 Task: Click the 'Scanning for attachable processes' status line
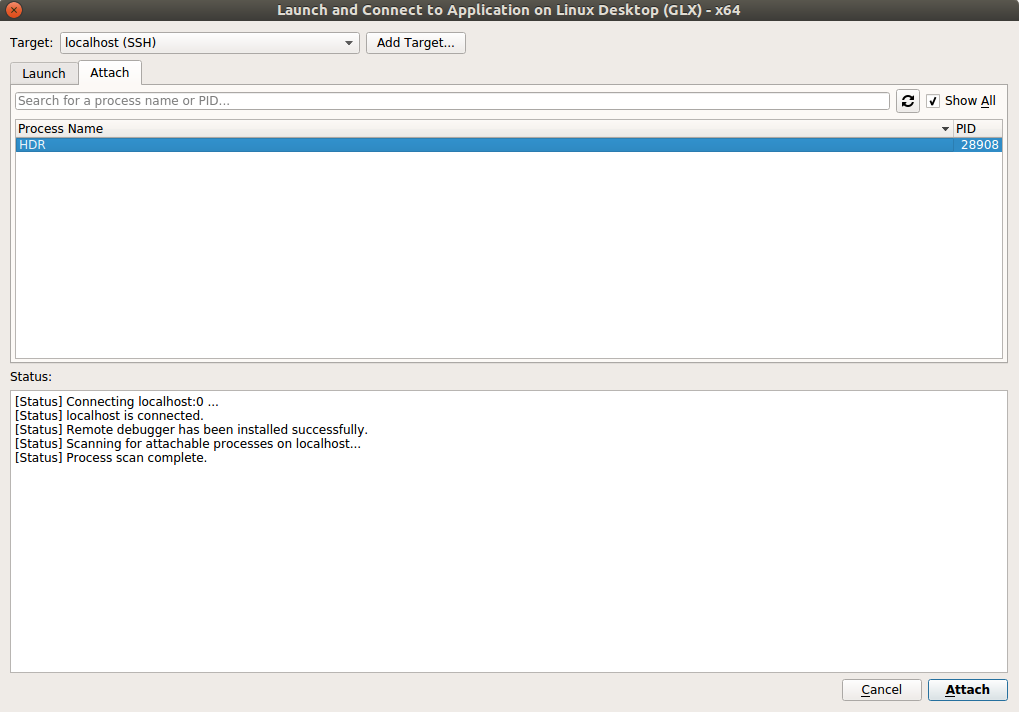pos(188,444)
